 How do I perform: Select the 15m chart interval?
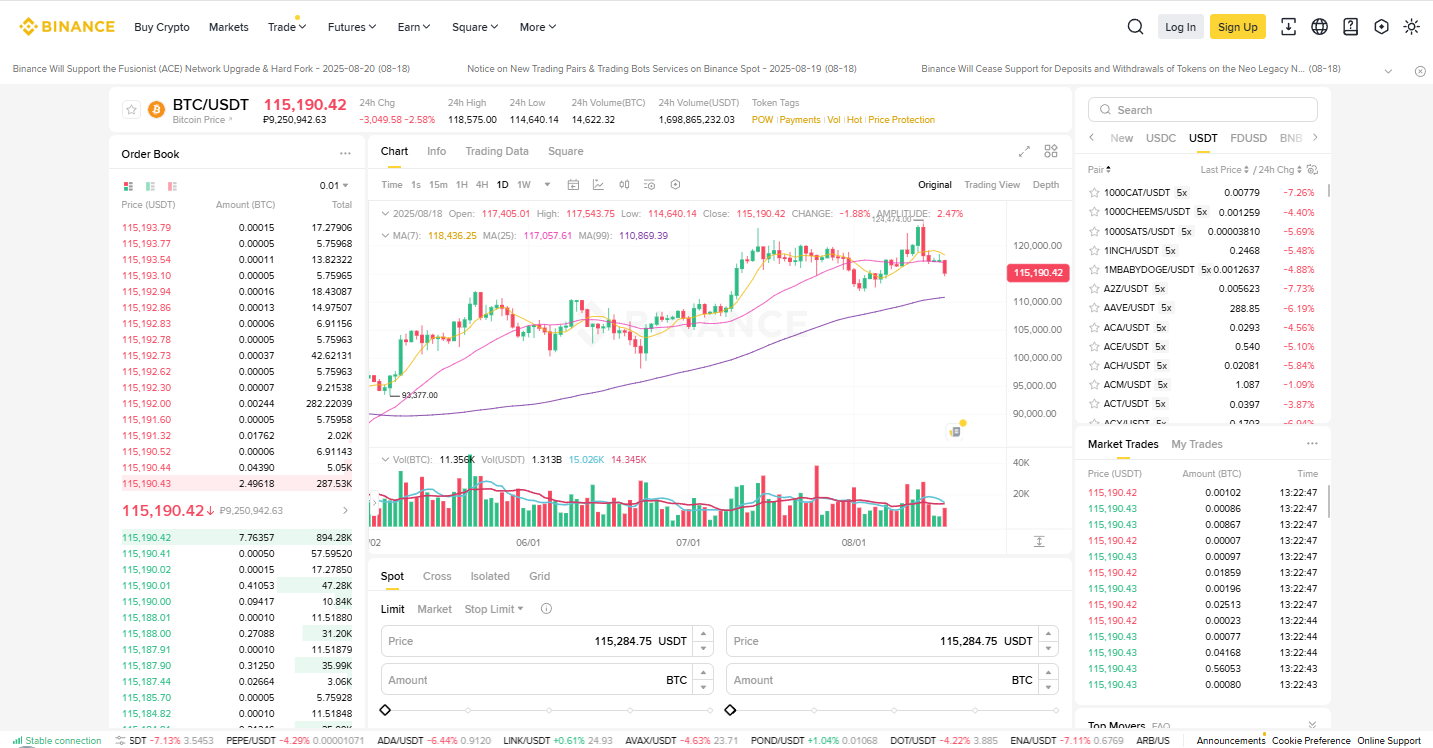click(438, 185)
